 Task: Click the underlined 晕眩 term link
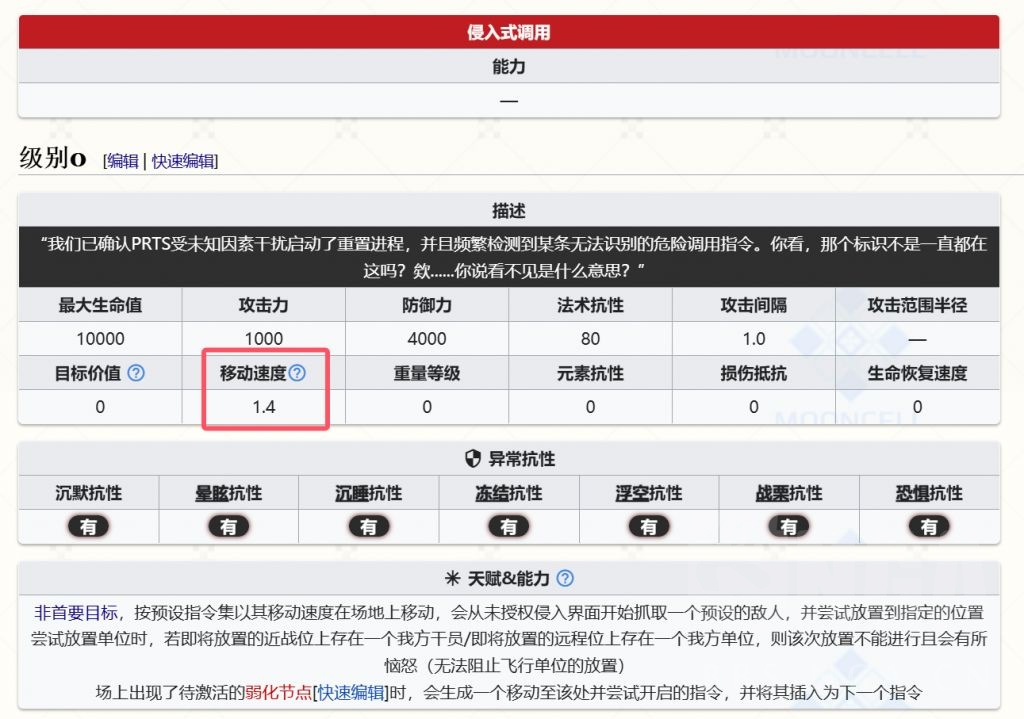click(209, 491)
